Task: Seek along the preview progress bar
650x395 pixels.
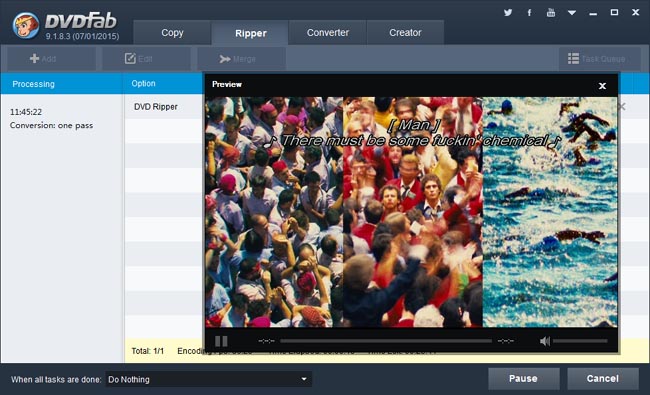Action: 386,341
